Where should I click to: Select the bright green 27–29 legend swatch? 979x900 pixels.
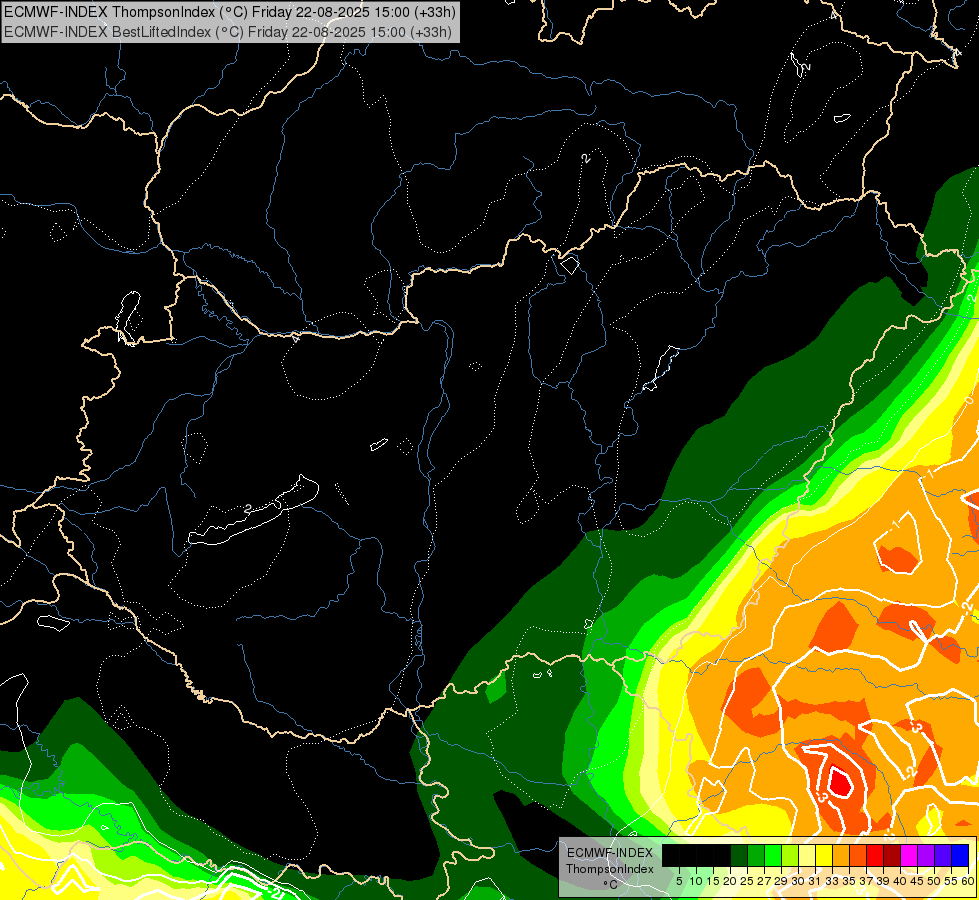point(773,855)
